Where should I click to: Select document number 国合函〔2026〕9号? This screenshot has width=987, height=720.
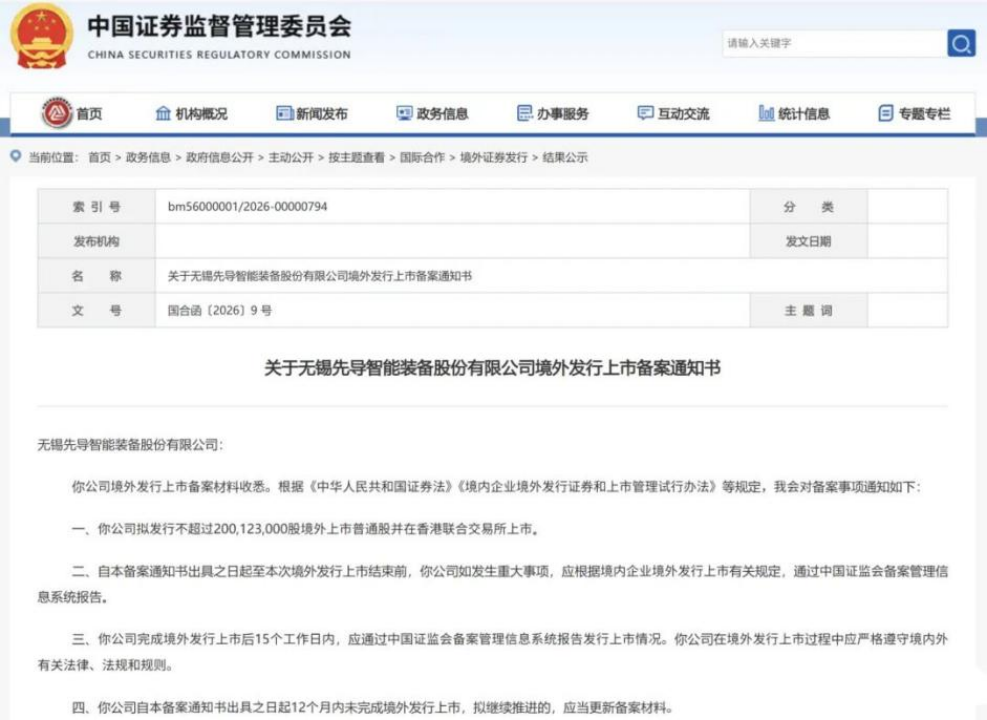[220, 310]
